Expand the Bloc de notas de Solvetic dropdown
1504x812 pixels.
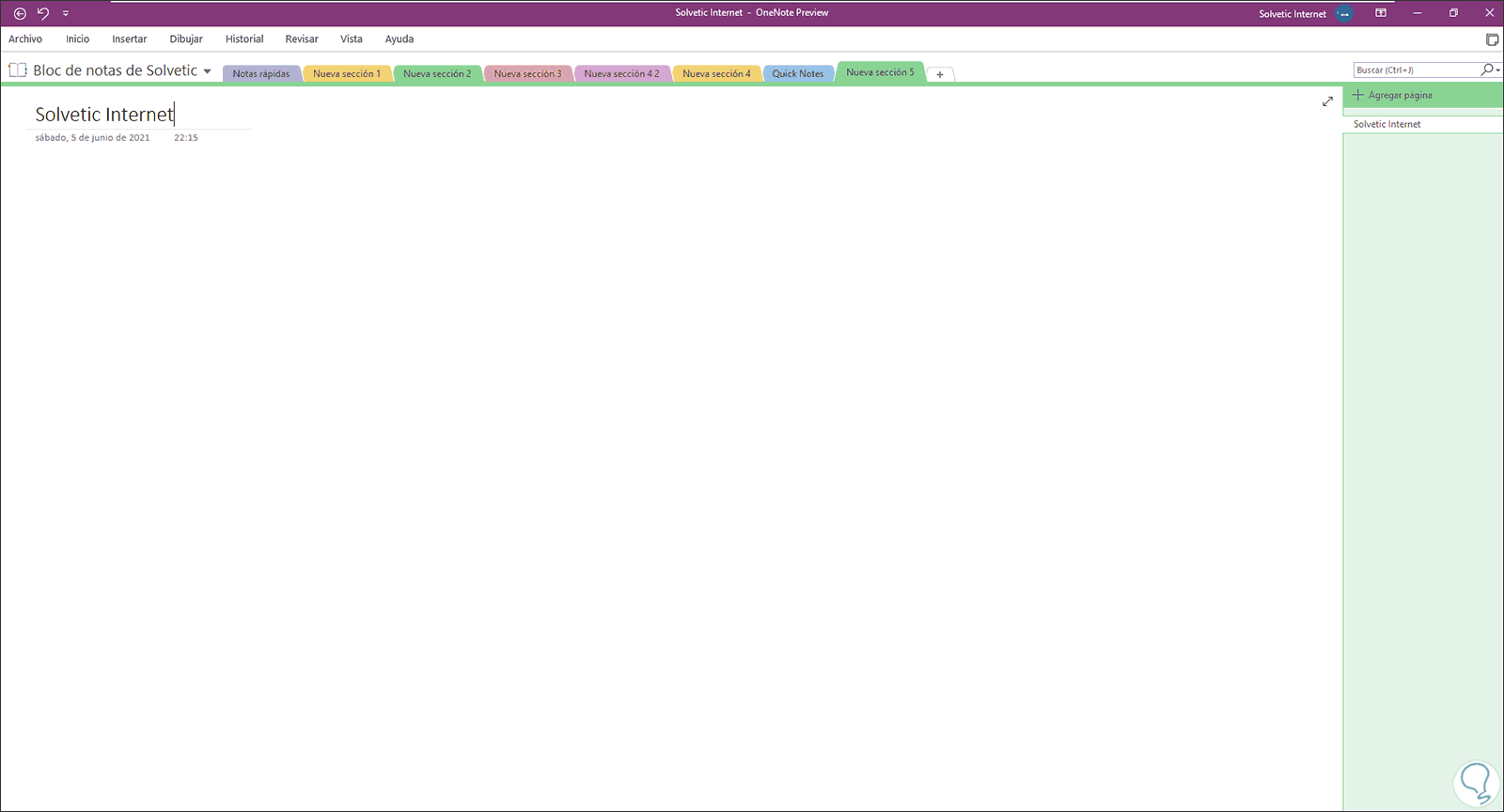point(207,71)
